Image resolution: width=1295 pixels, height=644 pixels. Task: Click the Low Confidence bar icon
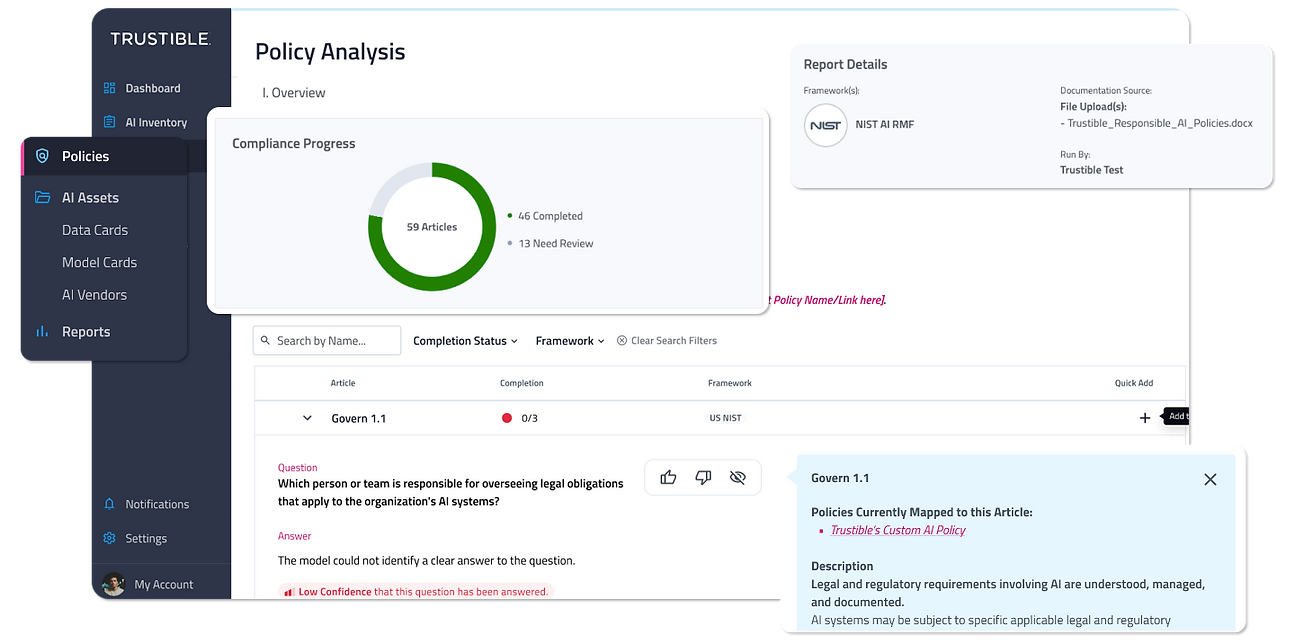point(289,592)
